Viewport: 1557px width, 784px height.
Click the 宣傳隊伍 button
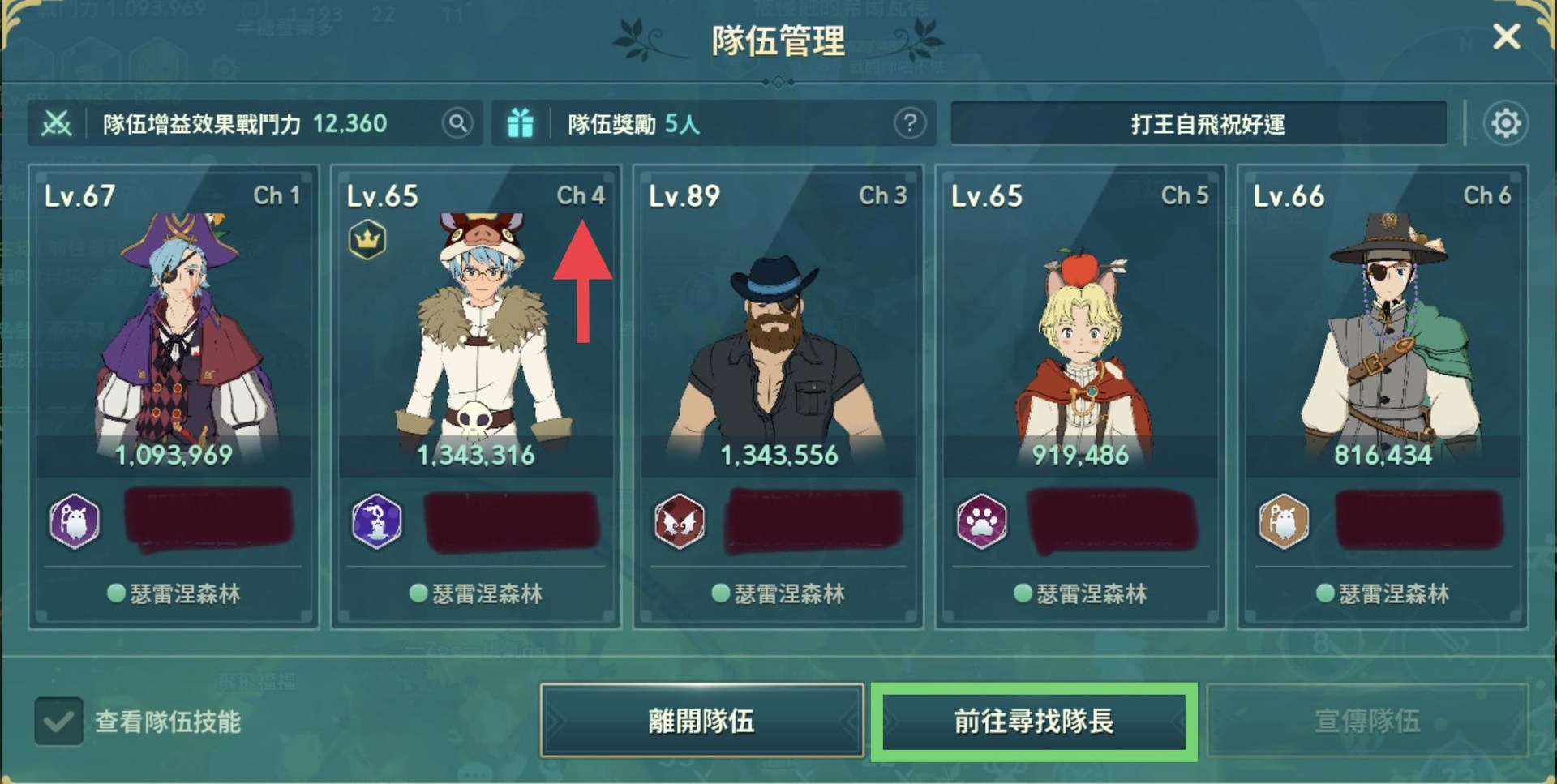[1367, 721]
